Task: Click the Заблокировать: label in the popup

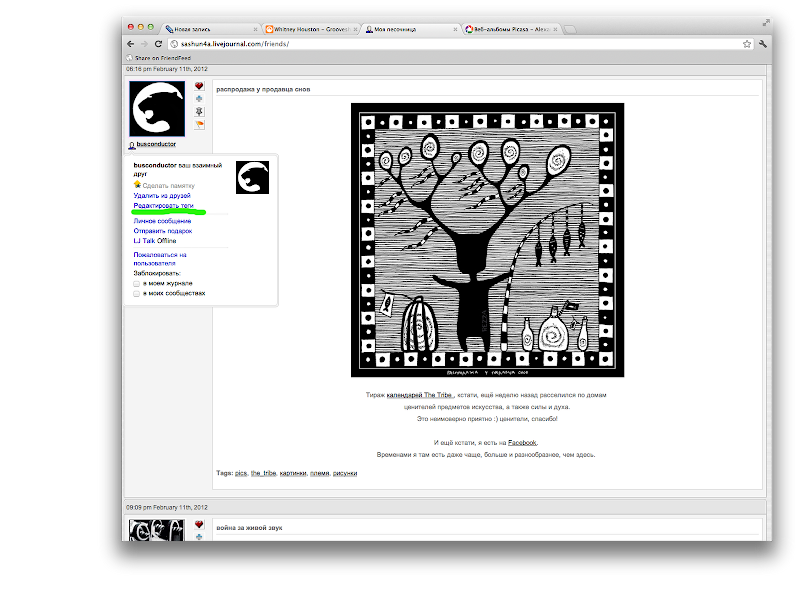Action: click(x=157, y=273)
